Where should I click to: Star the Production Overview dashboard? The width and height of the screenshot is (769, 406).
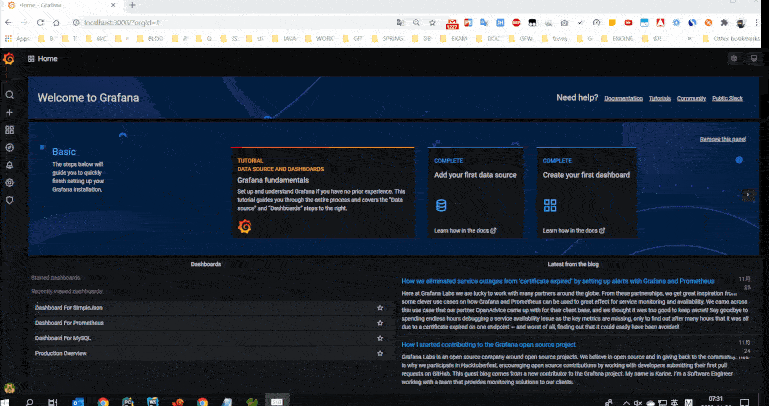[x=380, y=354]
